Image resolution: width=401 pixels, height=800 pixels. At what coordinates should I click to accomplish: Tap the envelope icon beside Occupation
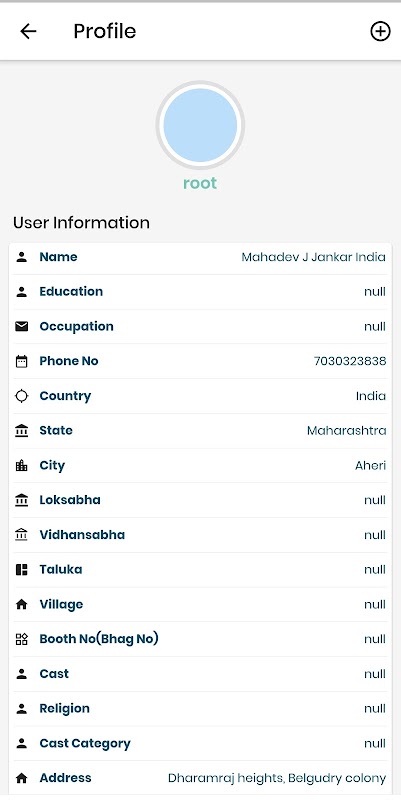21,327
